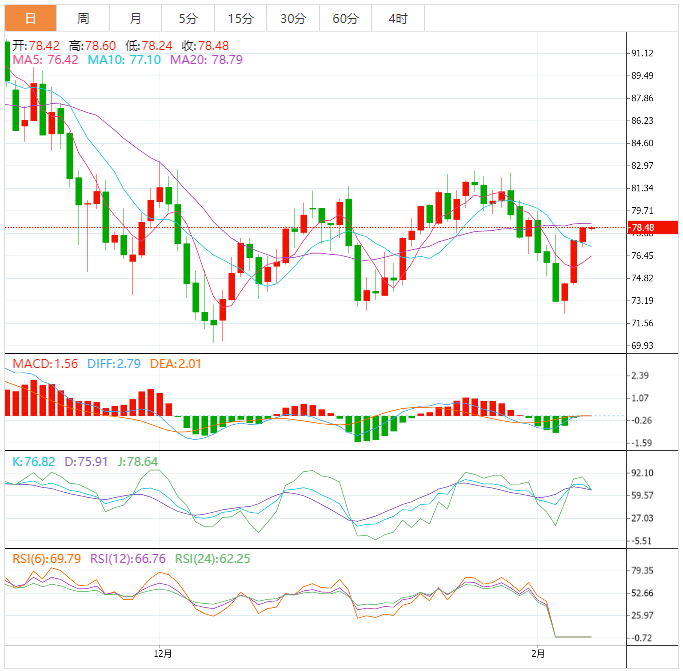Click the 78.48 current price tag
Image resolution: width=683 pixels, height=671 pixels.
coord(642,228)
